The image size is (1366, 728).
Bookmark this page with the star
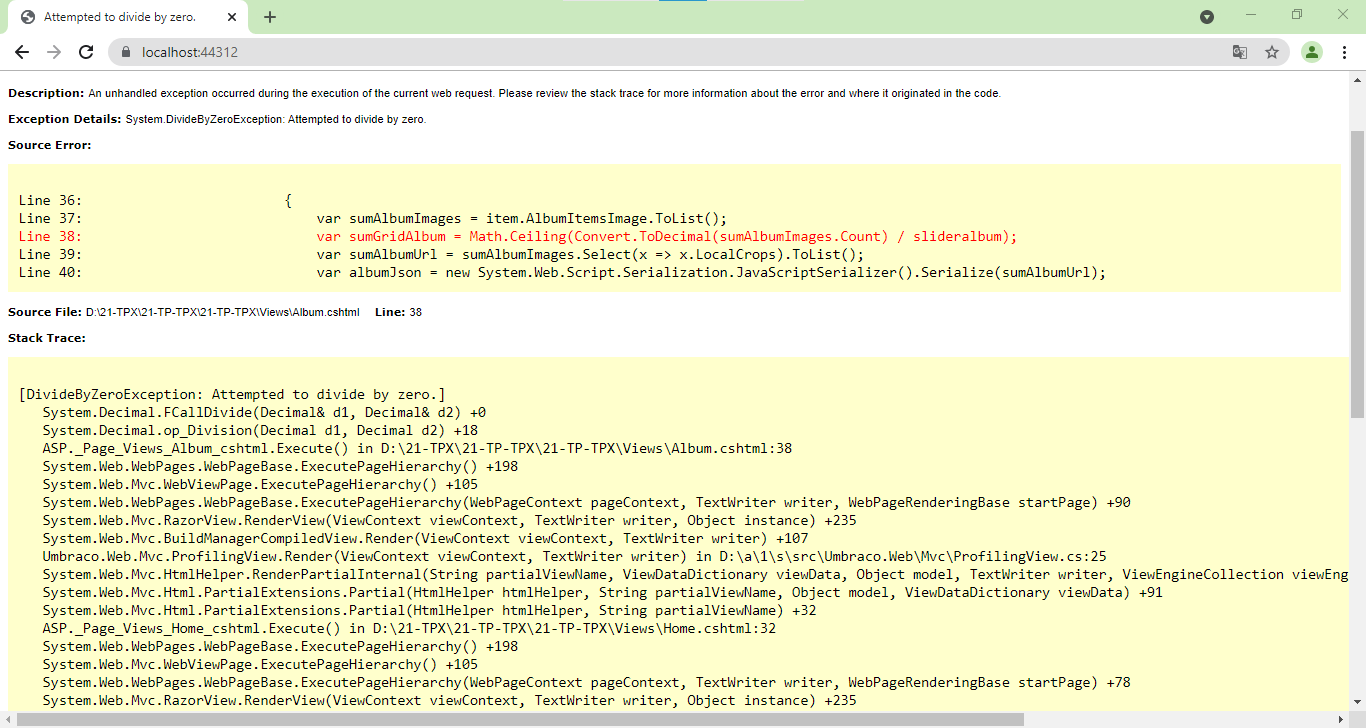1272,52
